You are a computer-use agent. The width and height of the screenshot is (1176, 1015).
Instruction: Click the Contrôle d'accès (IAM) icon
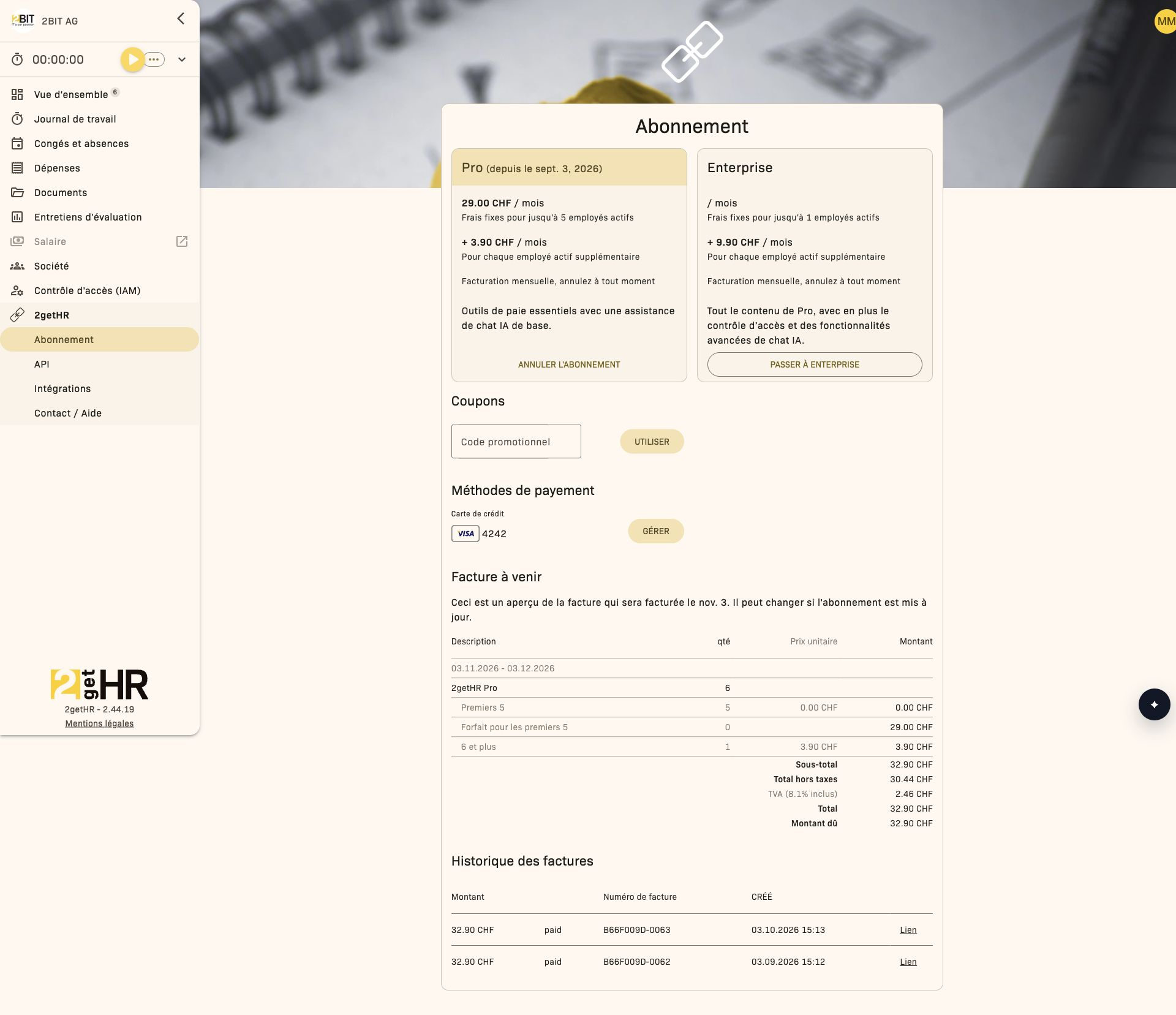17,290
